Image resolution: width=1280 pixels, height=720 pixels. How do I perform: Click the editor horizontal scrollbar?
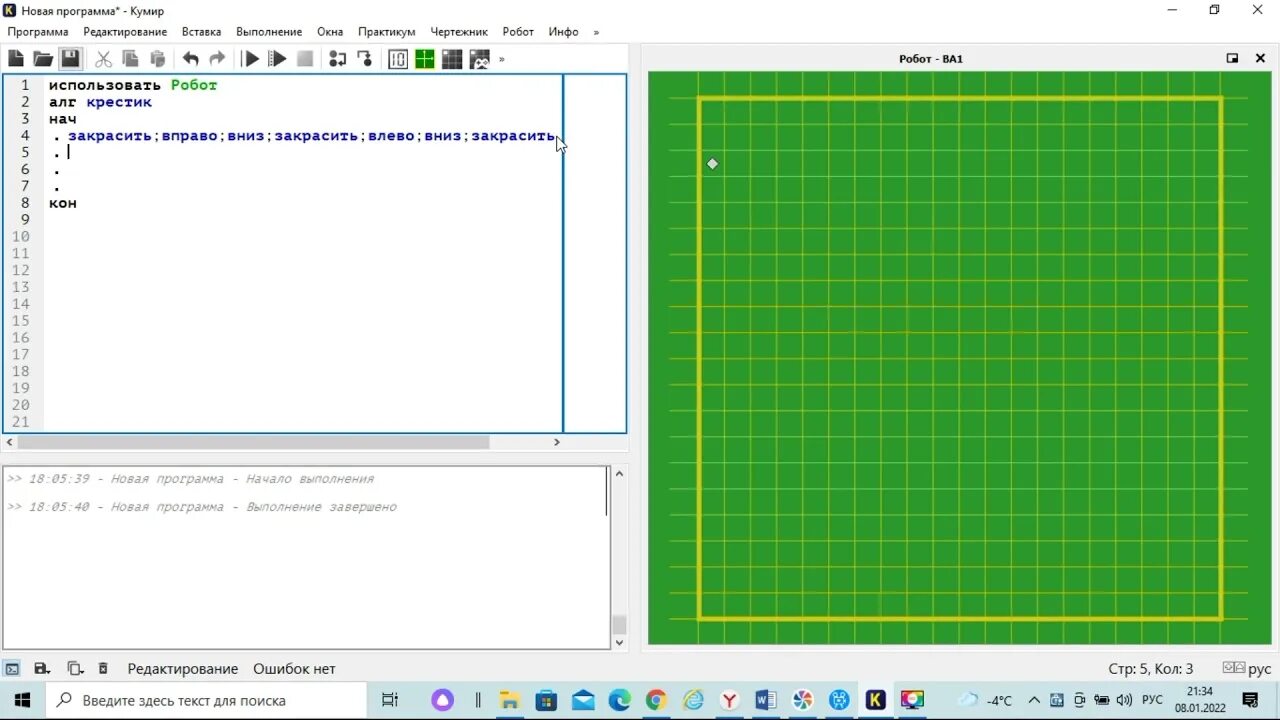pos(253,442)
